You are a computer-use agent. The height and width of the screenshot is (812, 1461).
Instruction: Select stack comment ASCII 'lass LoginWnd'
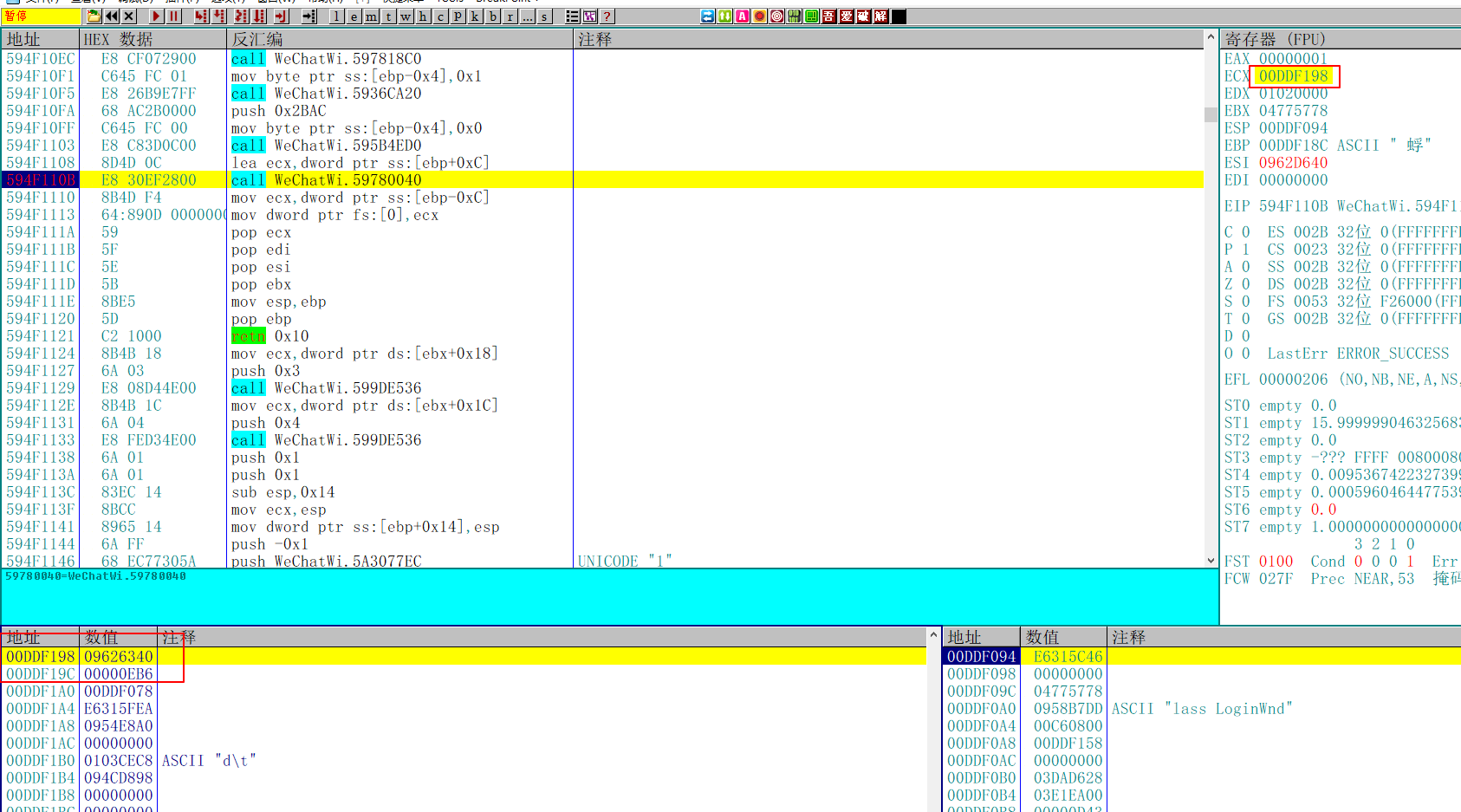(1202, 708)
